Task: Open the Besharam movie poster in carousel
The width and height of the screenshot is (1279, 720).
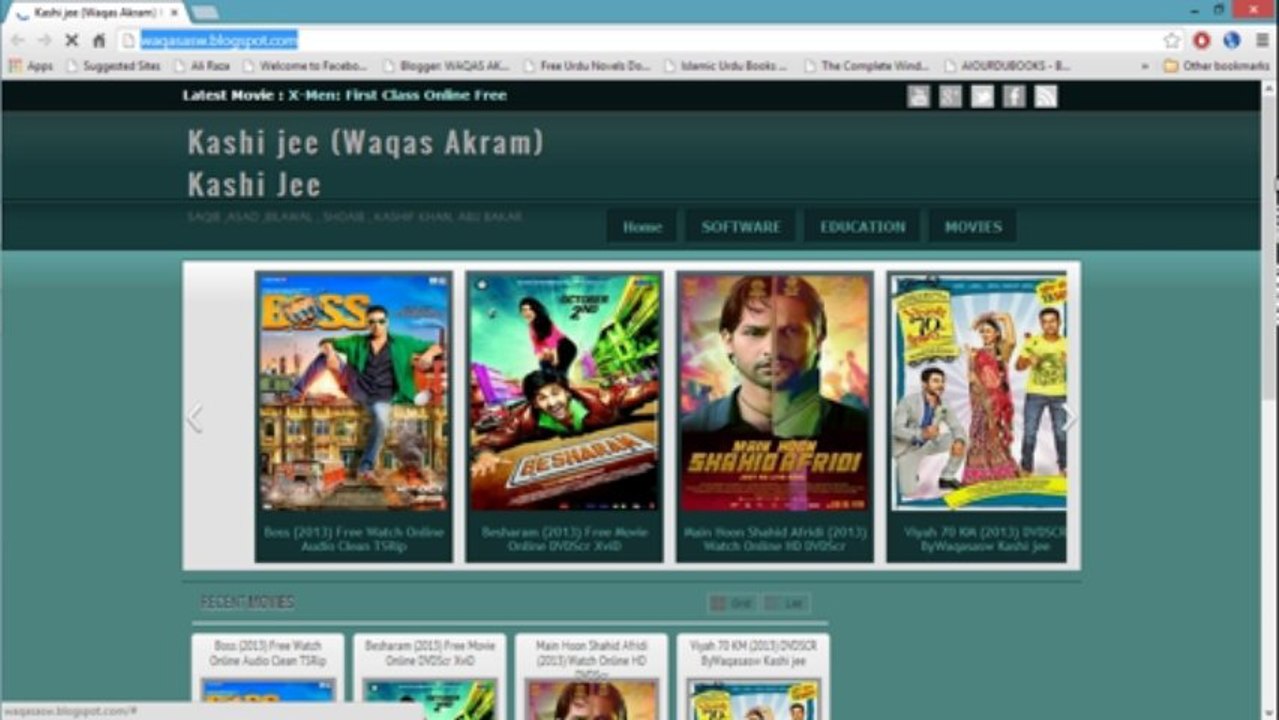Action: [564, 392]
